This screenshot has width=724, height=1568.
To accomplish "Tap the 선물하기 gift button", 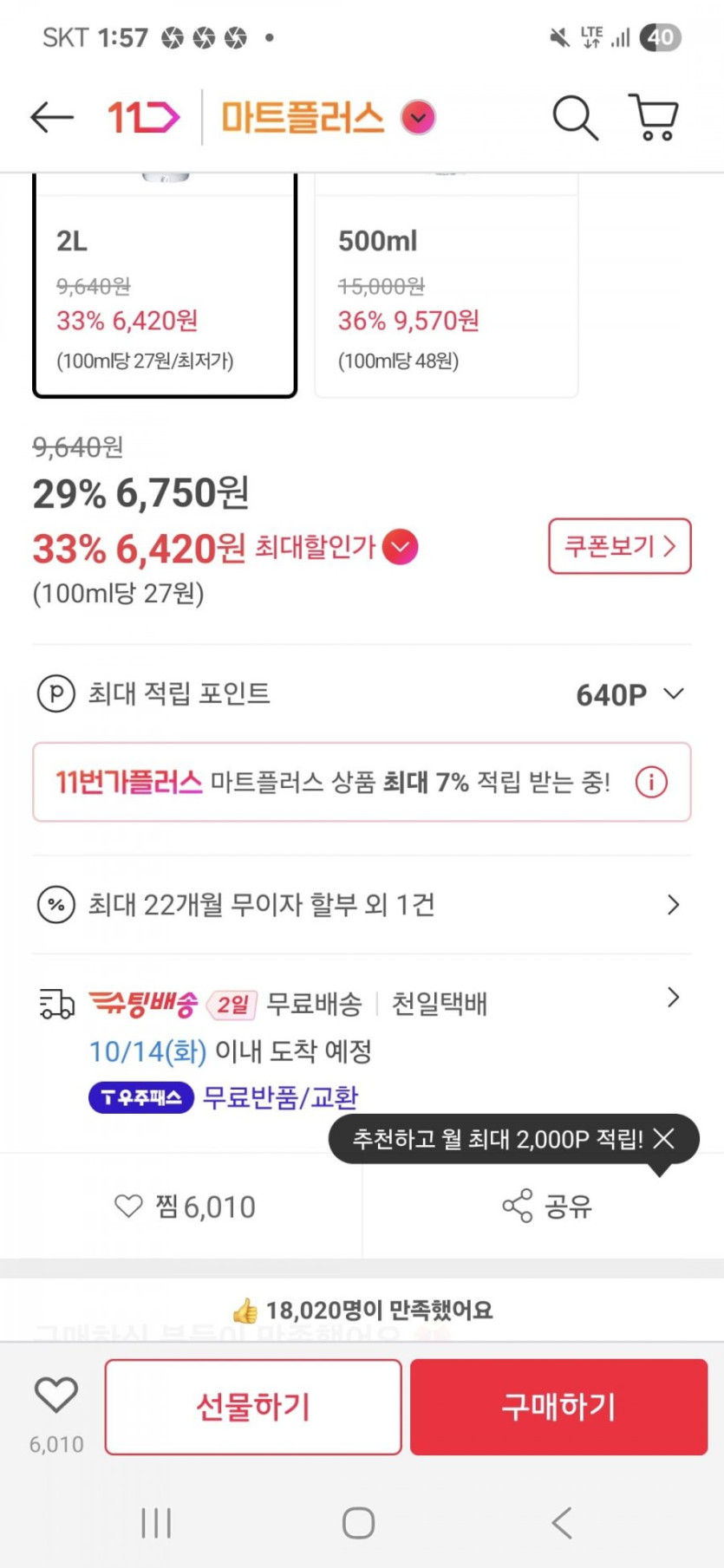I will point(253,1406).
